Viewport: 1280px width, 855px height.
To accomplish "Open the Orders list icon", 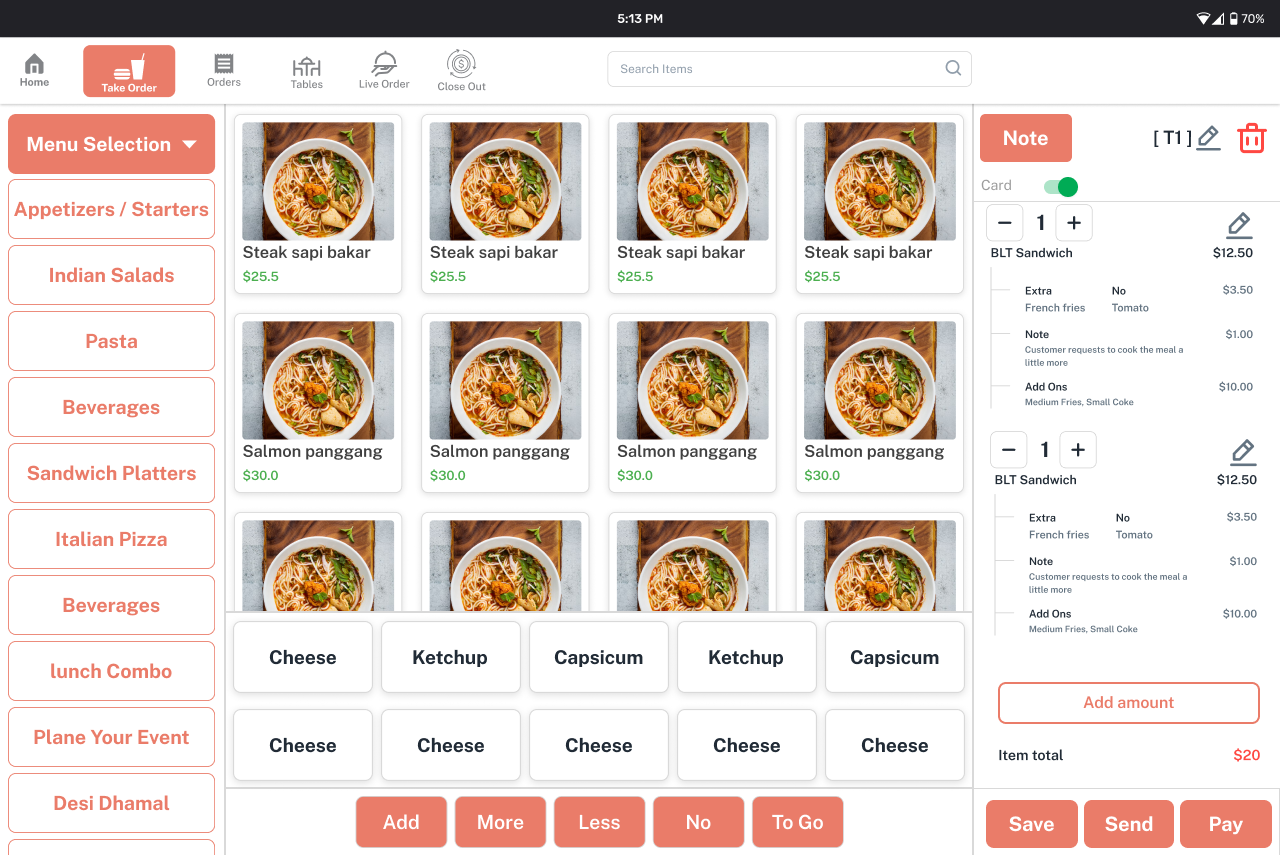I will pyautogui.click(x=224, y=70).
